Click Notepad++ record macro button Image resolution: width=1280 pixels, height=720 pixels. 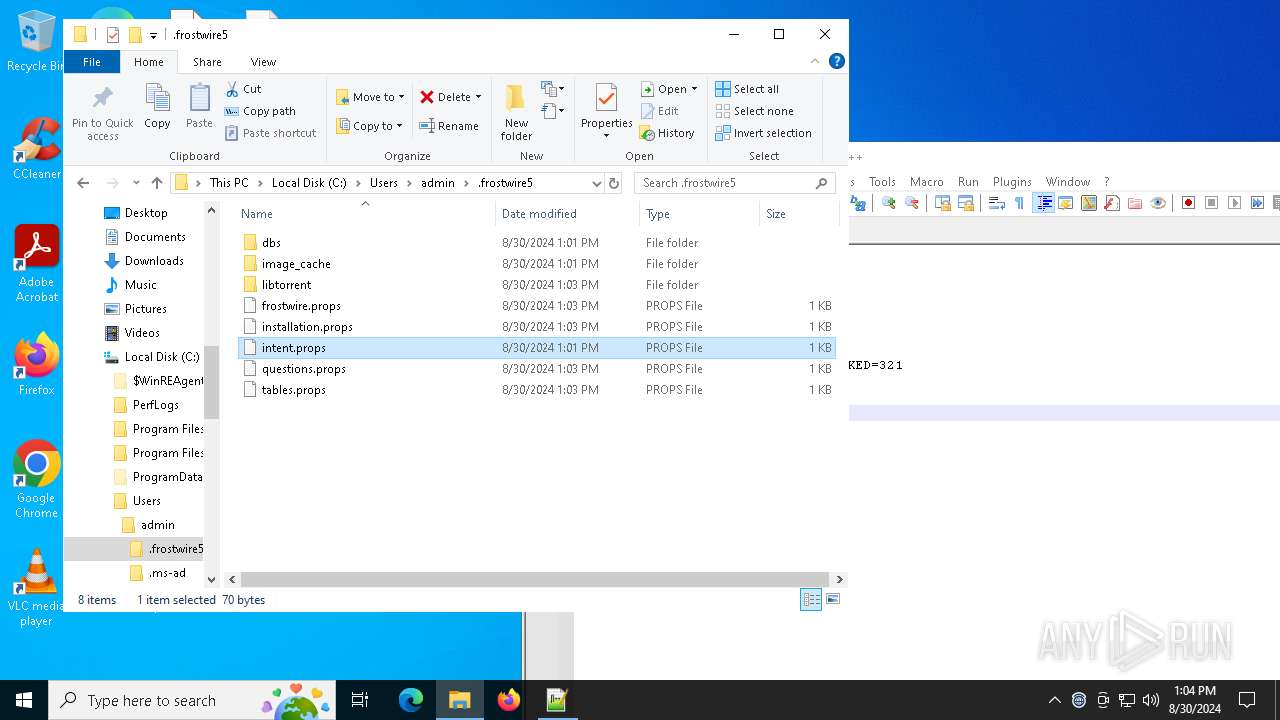[x=1188, y=203]
